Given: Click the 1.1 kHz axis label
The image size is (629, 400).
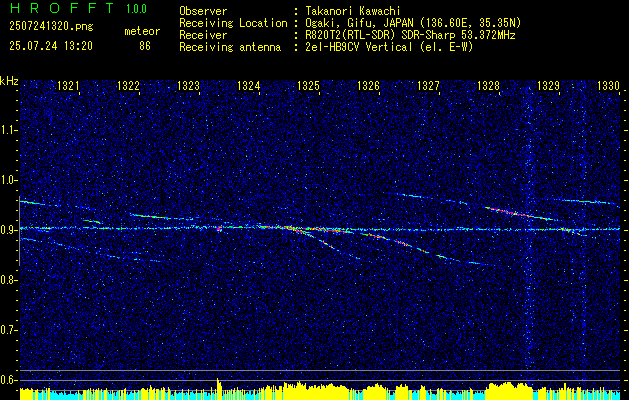Looking at the screenshot, I should pos(8,130).
